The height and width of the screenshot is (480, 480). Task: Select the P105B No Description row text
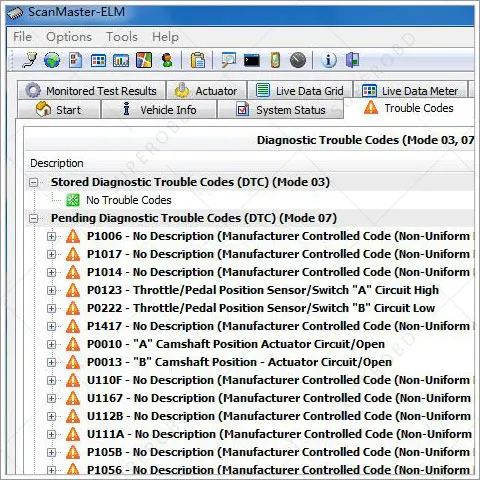click(x=279, y=452)
